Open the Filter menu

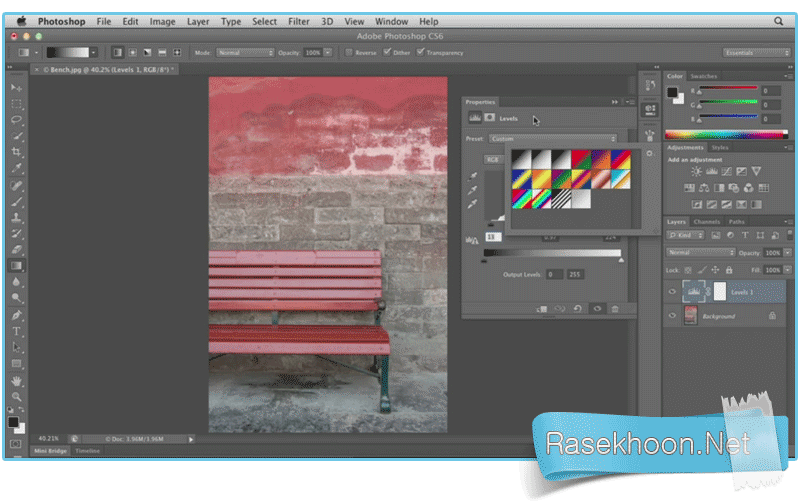[x=298, y=21]
